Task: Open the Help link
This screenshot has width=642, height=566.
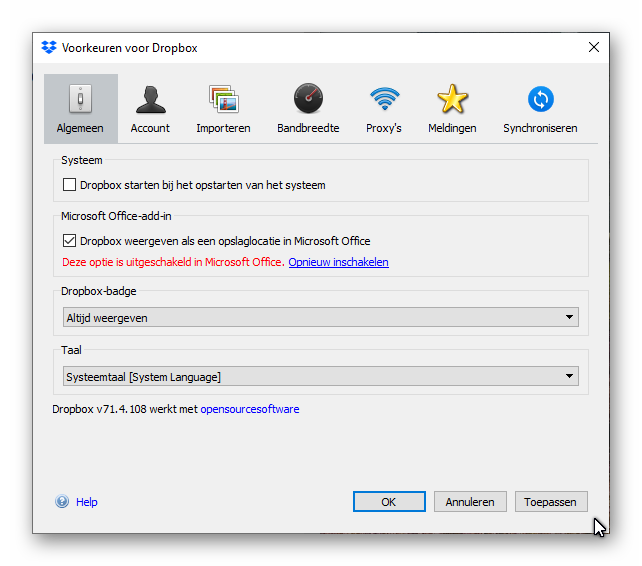Action: pos(87,502)
